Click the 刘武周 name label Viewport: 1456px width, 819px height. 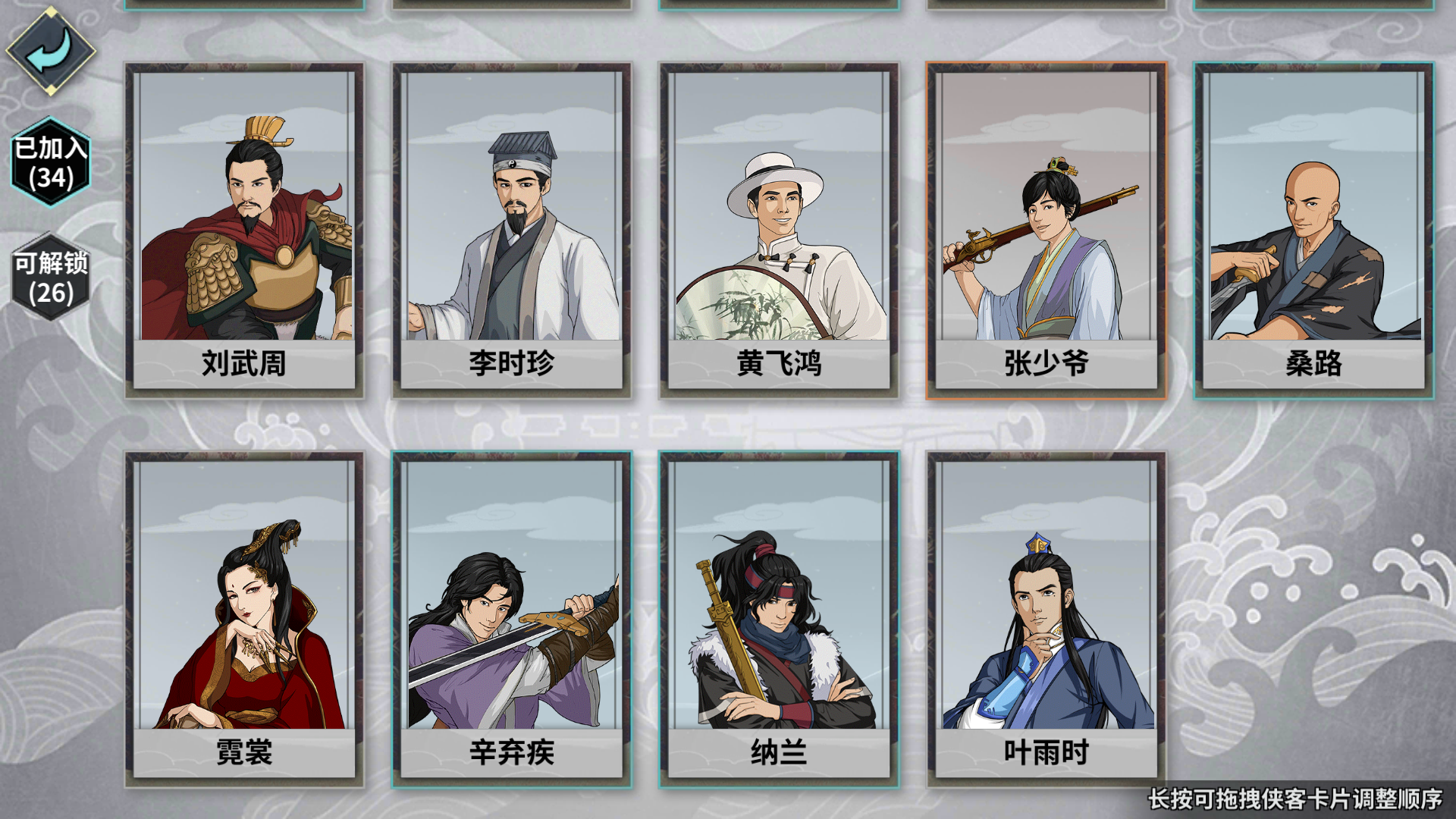[x=244, y=364]
